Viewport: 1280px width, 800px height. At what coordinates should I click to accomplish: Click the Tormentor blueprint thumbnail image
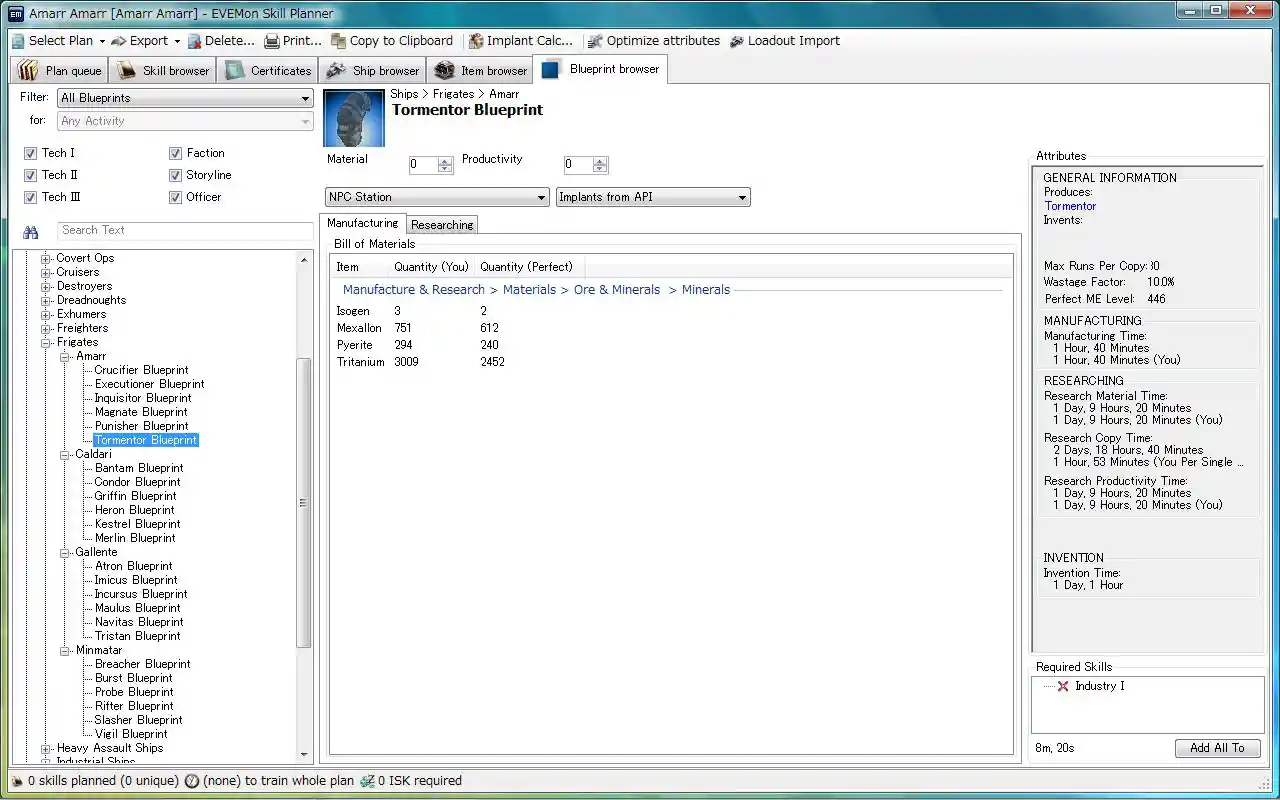(x=354, y=118)
